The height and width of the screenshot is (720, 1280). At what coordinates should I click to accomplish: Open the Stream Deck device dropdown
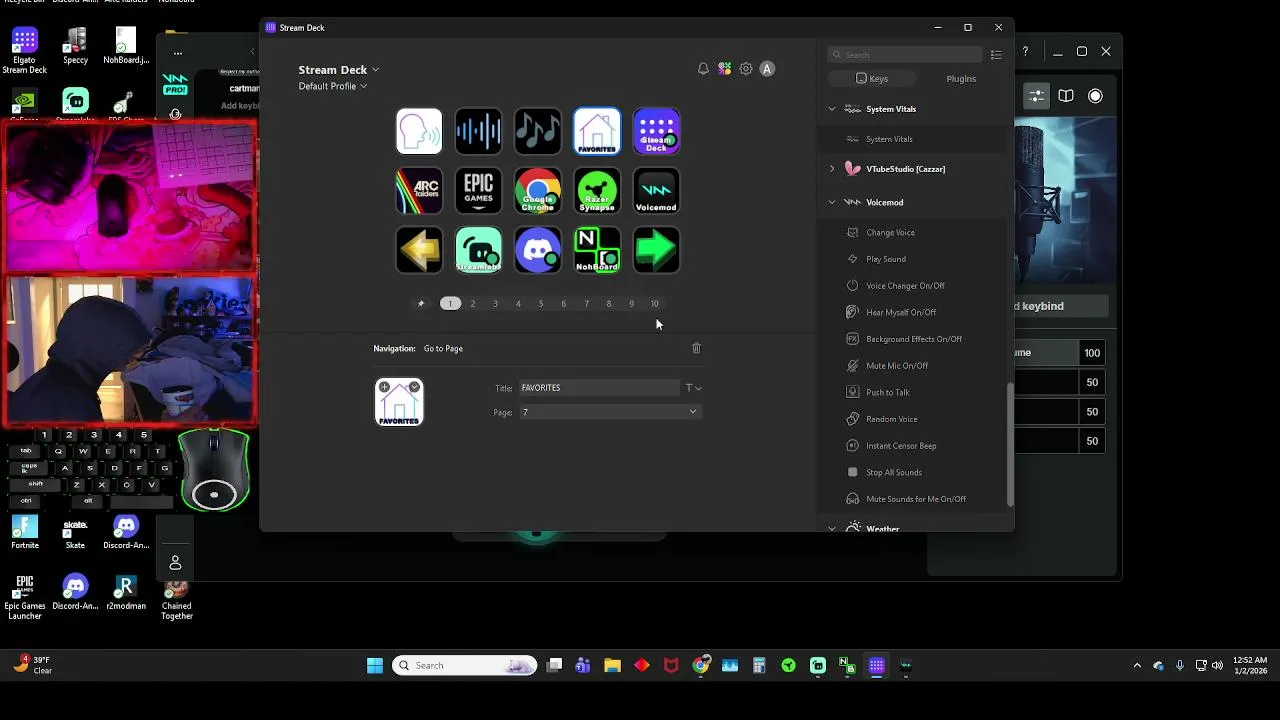click(338, 70)
